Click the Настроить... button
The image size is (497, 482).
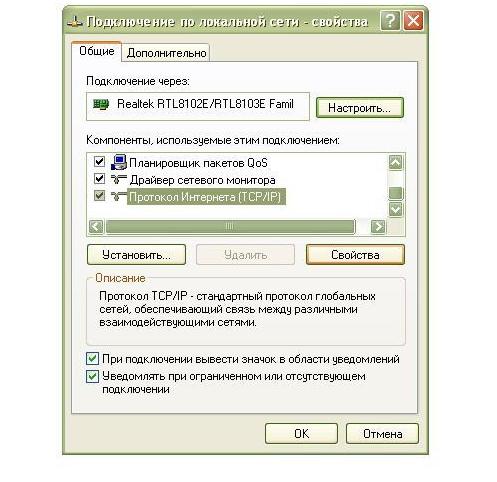point(360,108)
